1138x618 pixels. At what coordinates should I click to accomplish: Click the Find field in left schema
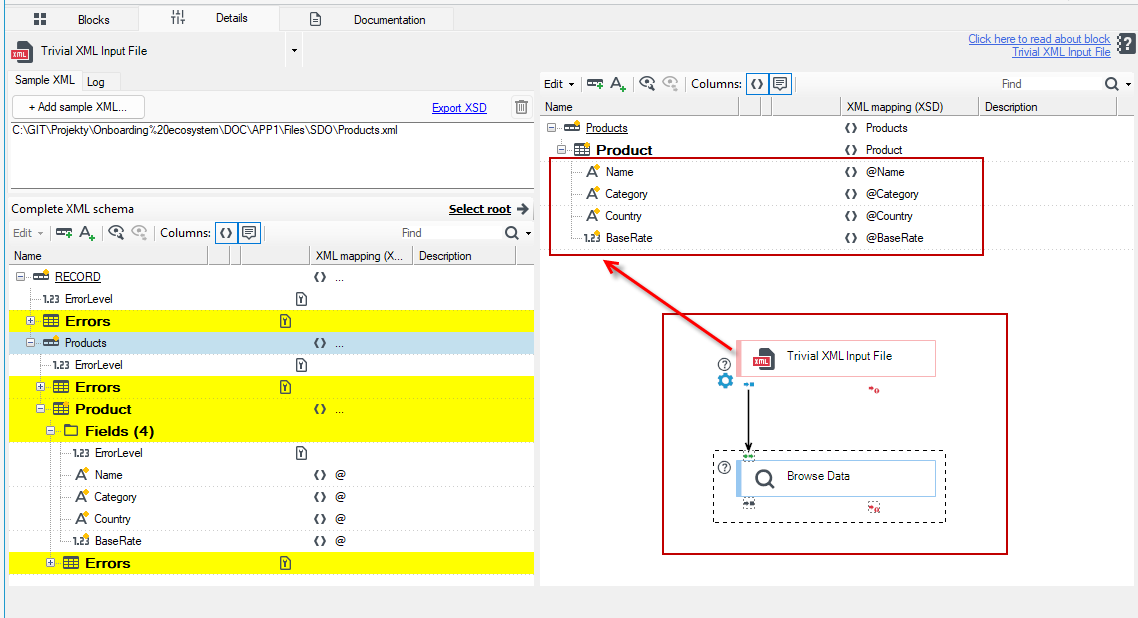click(x=450, y=233)
